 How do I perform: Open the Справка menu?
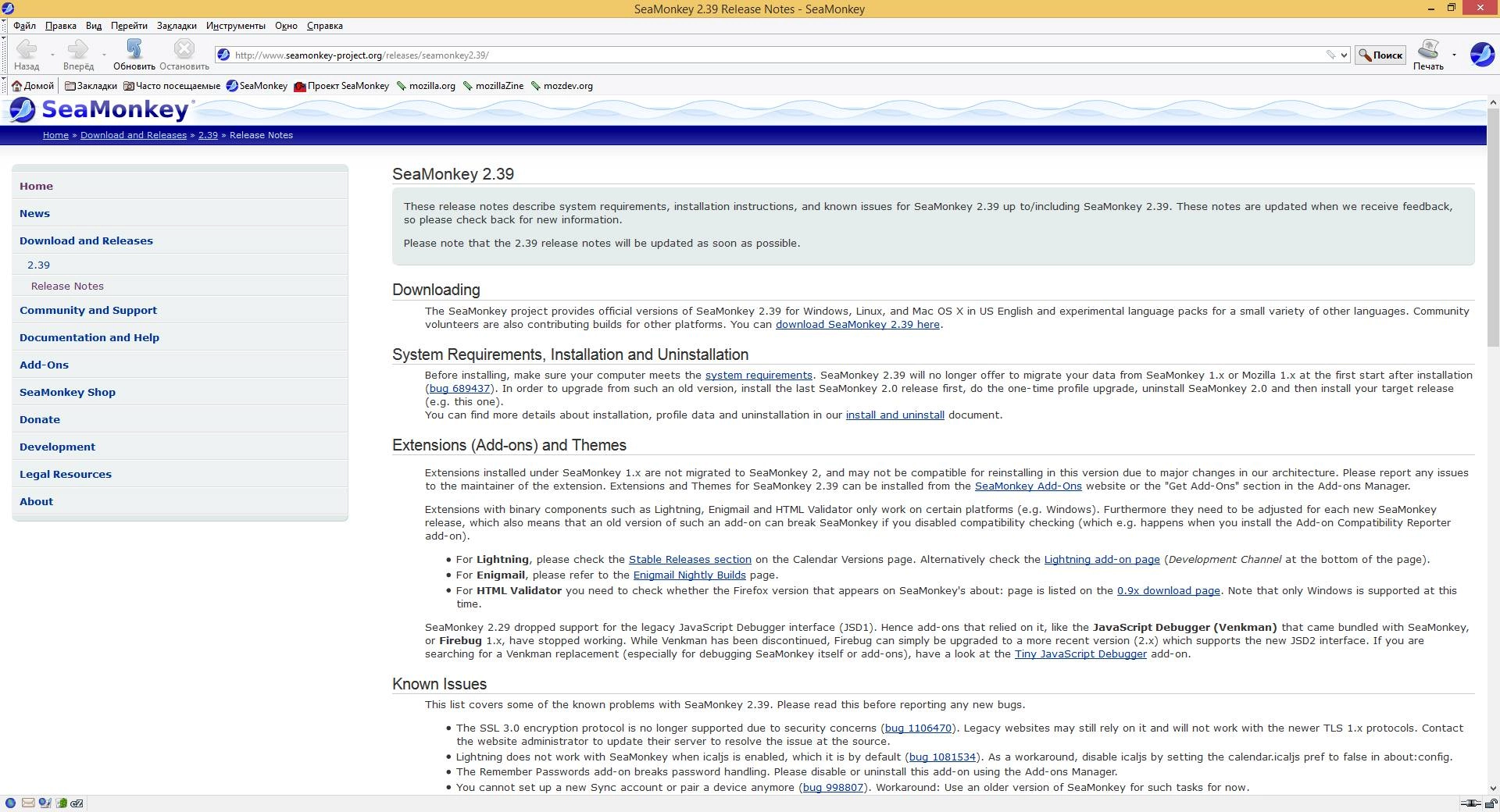click(x=325, y=26)
